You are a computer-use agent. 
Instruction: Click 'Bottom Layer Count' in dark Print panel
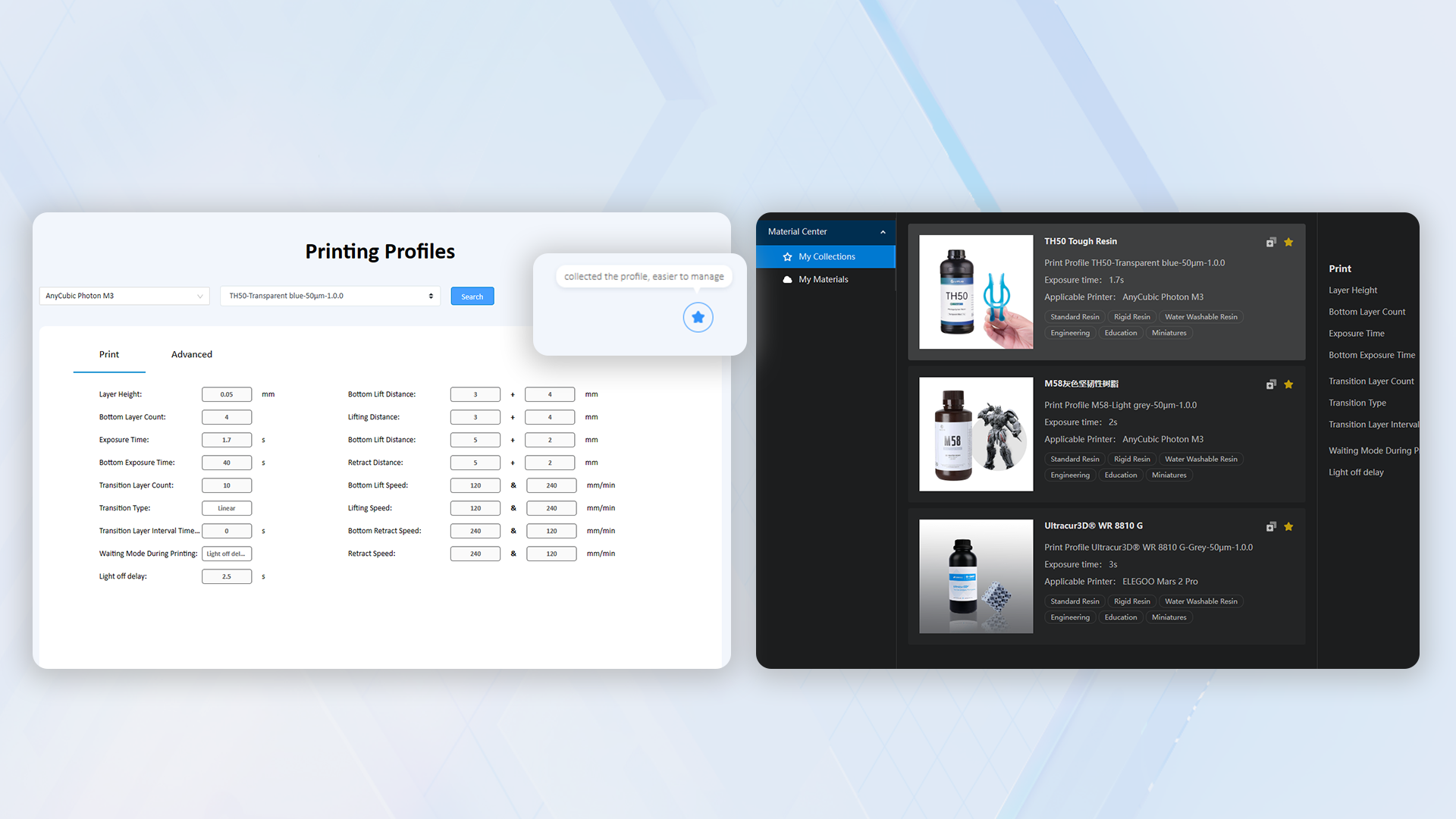pyautogui.click(x=1367, y=312)
